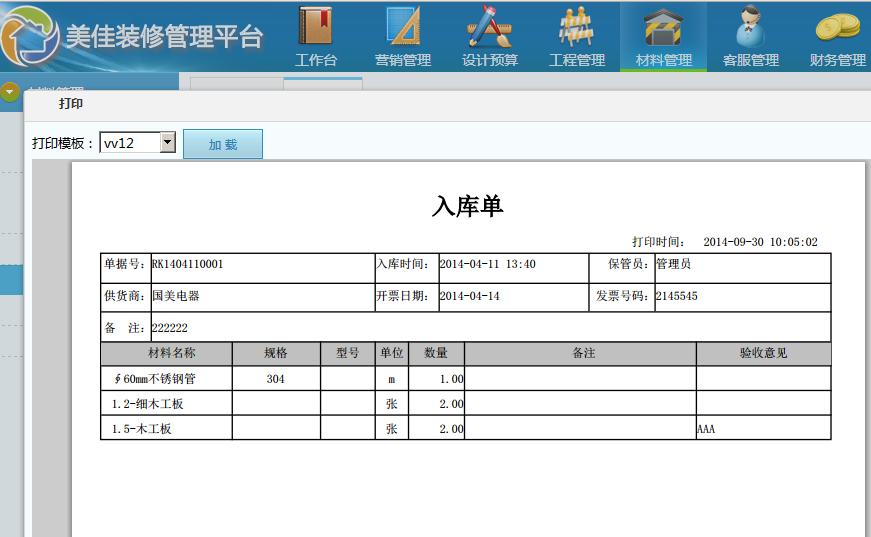Viewport: 871px width, 537px height.
Task: Open the 财务管理 finance coins icon
Action: coord(837,29)
